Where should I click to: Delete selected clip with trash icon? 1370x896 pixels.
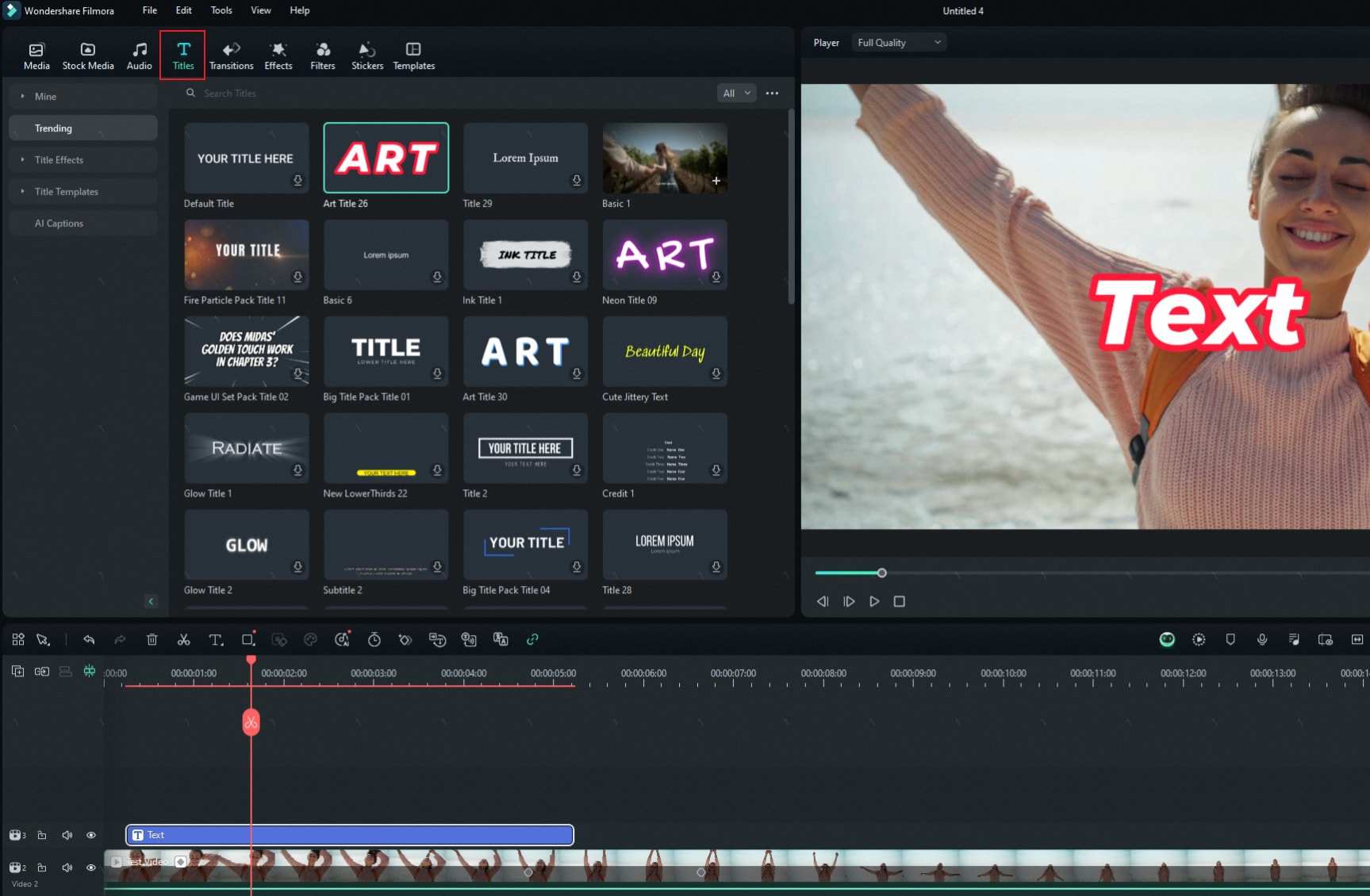pos(152,639)
